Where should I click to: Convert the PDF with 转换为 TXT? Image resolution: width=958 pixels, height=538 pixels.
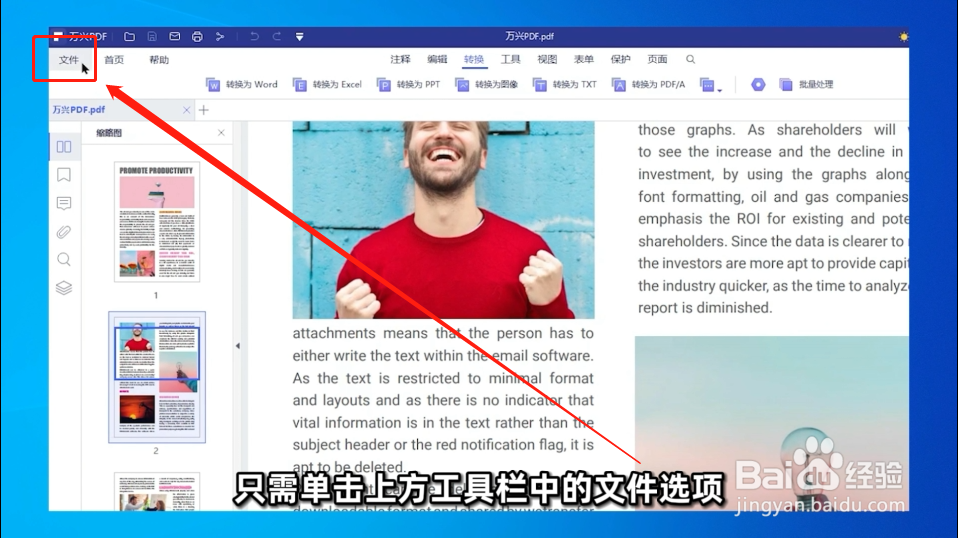click(x=564, y=84)
